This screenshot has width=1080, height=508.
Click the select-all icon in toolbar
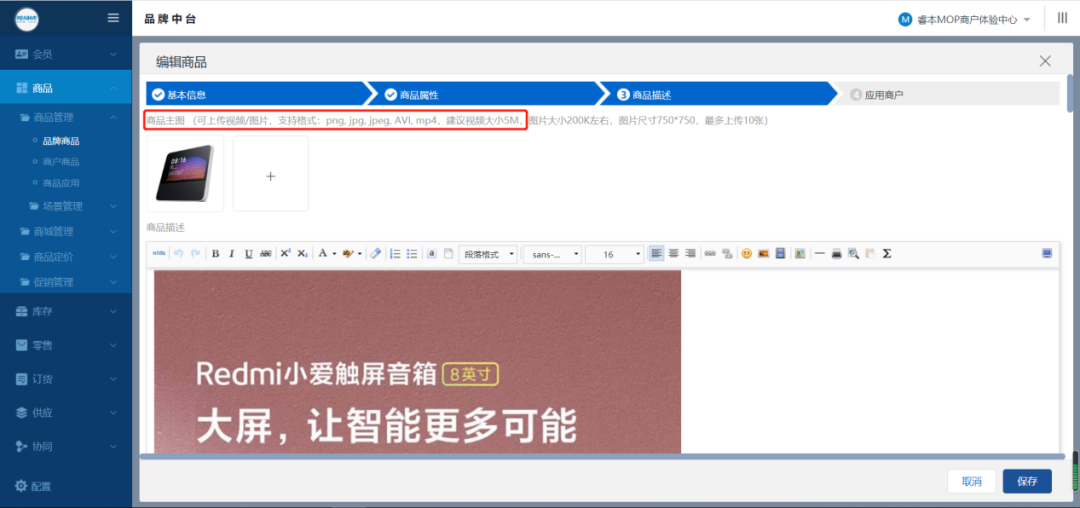432,253
